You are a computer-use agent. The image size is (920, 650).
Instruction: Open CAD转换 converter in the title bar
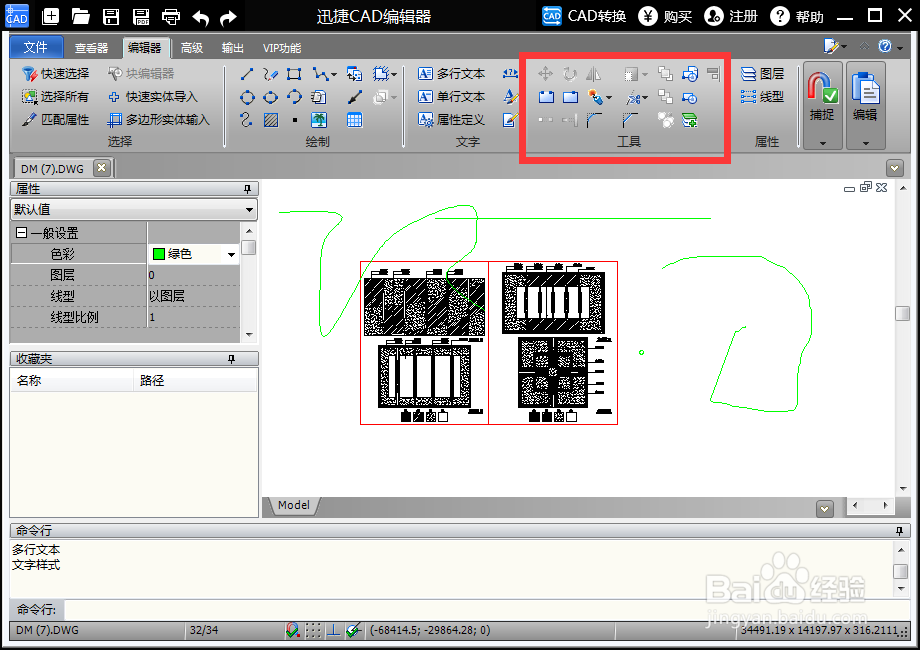584,16
